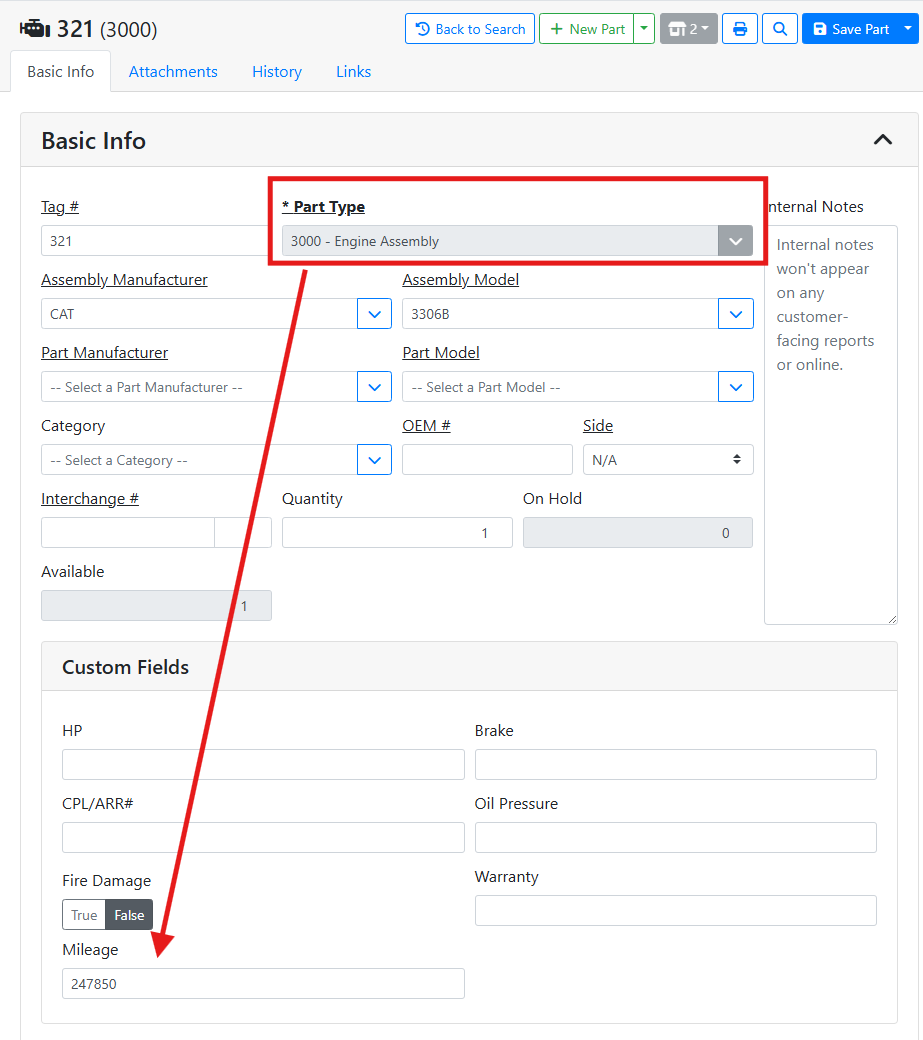The height and width of the screenshot is (1040, 923).
Task: Open the Part Manufacturer dropdown arrow
Action: [x=374, y=387]
